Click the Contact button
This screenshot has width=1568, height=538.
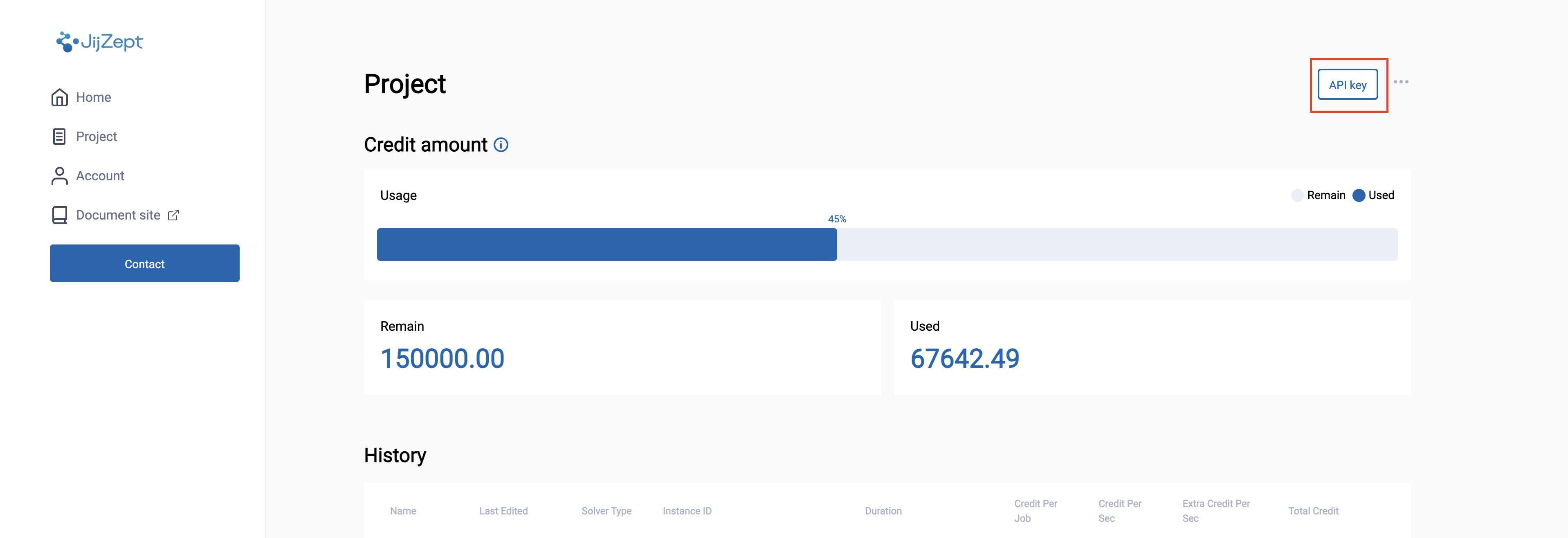(x=145, y=264)
